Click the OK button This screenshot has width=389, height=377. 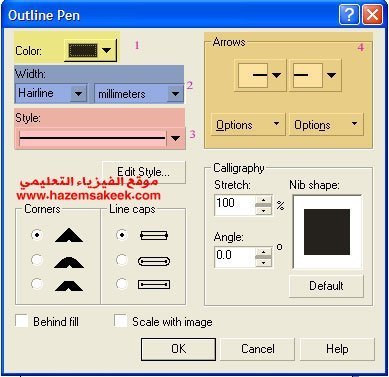[x=178, y=349]
